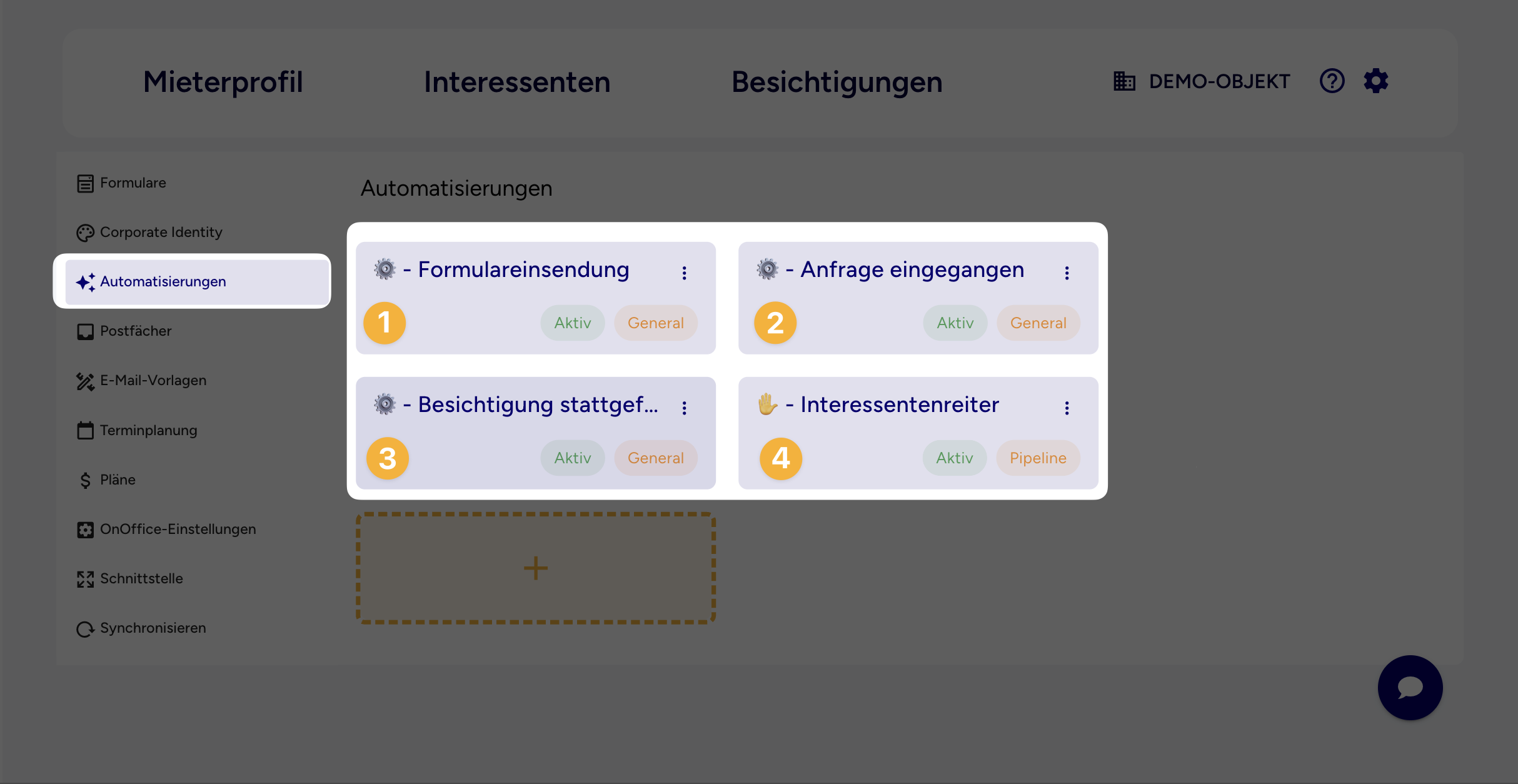The height and width of the screenshot is (784, 1518).
Task: Start Synchronisieren from the sidebar
Action: click(153, 628)
